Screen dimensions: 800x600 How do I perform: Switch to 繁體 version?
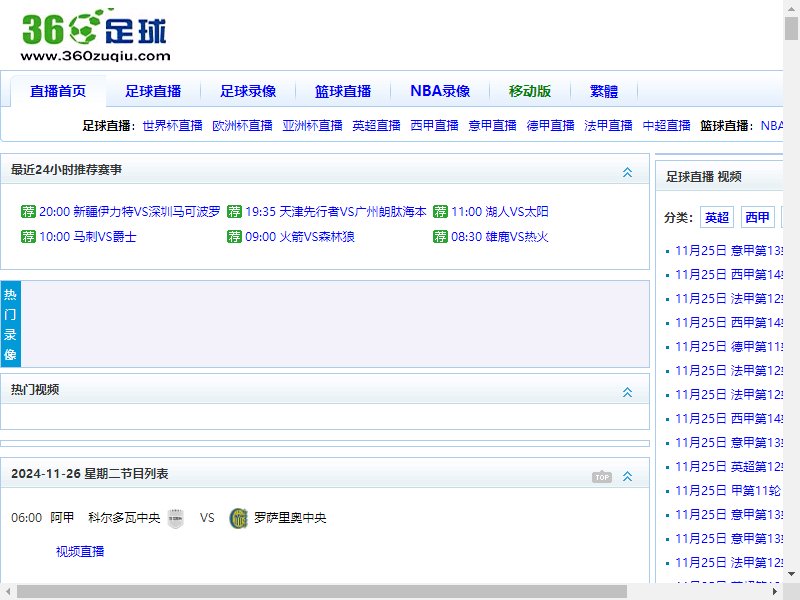point(604,91)
